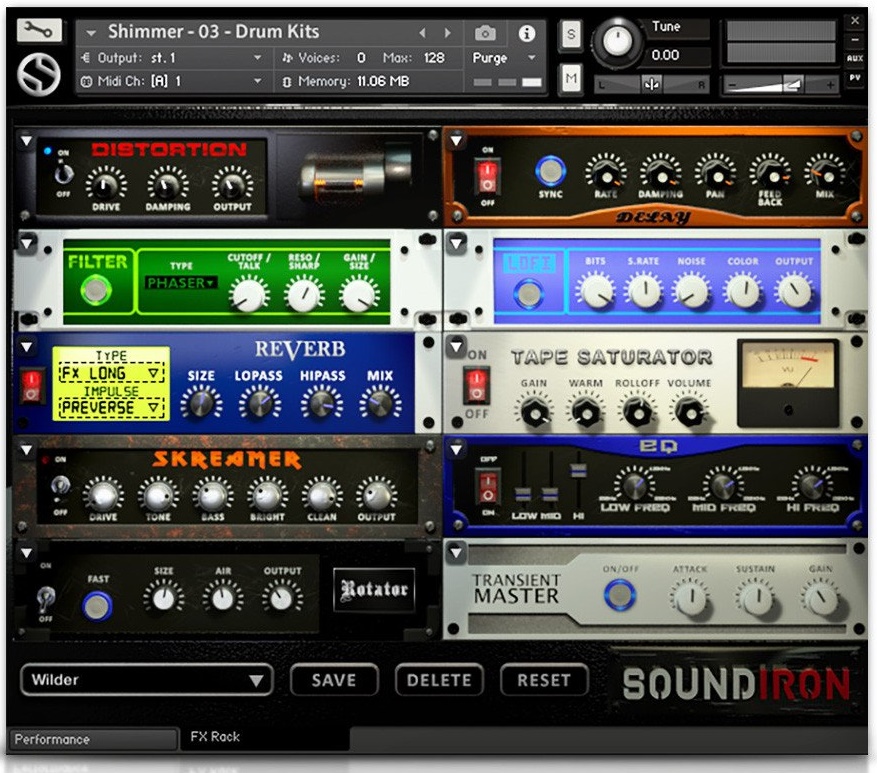Open the Reverb impulse PREVERSE dropdown
Screen dimensions: 877x773
111,407
